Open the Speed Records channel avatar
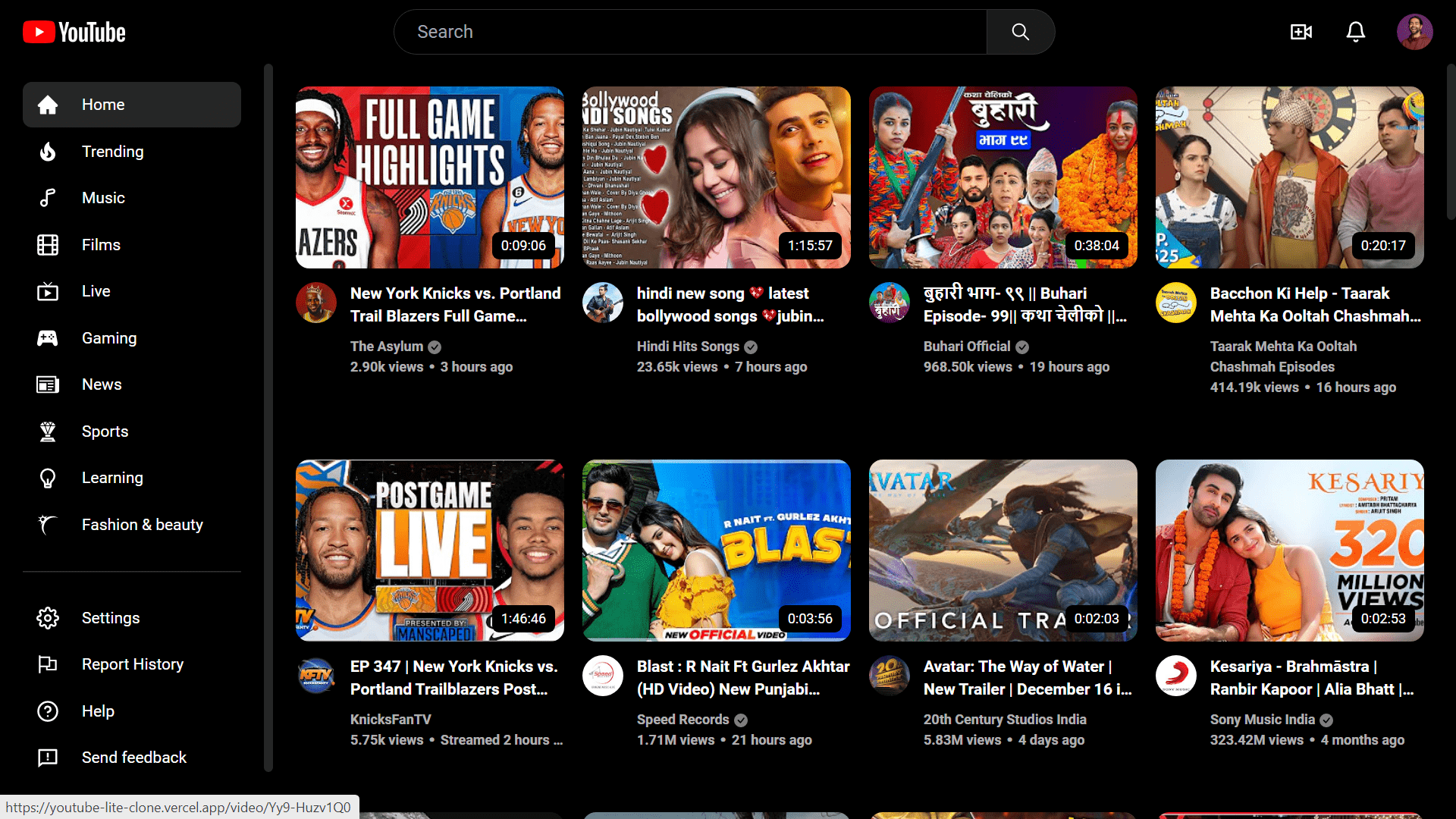 point(603,676)
